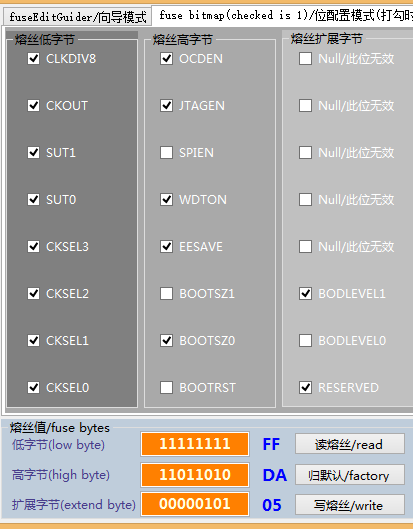413x529 pixels.
Task: Switch to fuseEditGuider wizard mode tab
Action: coord(78,17)
